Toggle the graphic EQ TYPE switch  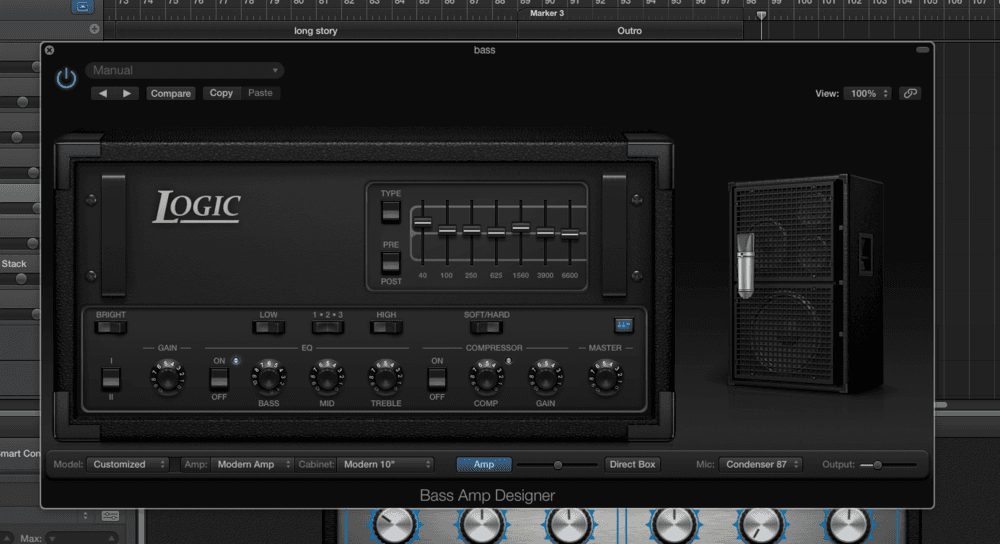(x=390, y=212)
